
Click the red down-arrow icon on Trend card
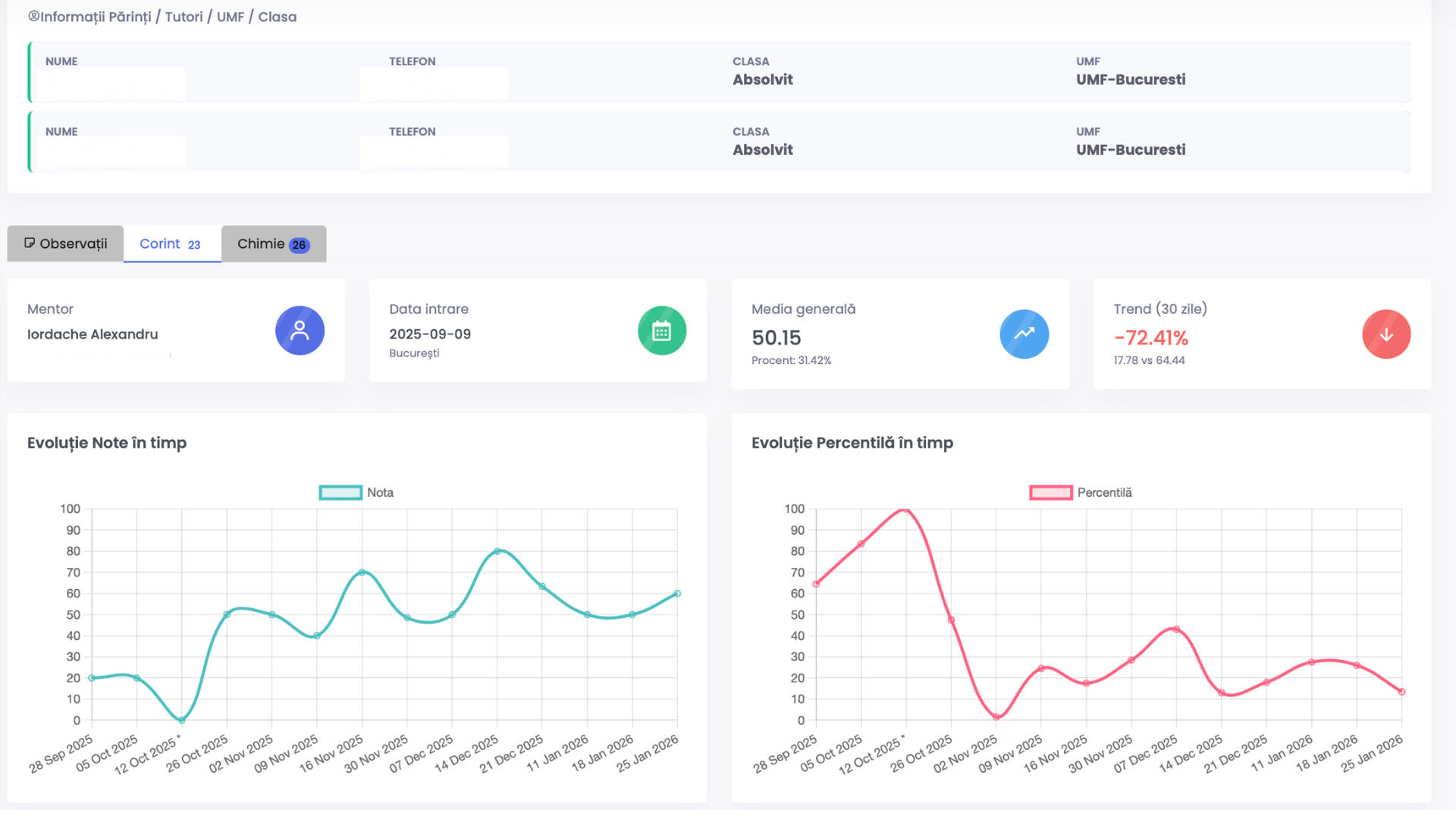tap(1386, 334)
